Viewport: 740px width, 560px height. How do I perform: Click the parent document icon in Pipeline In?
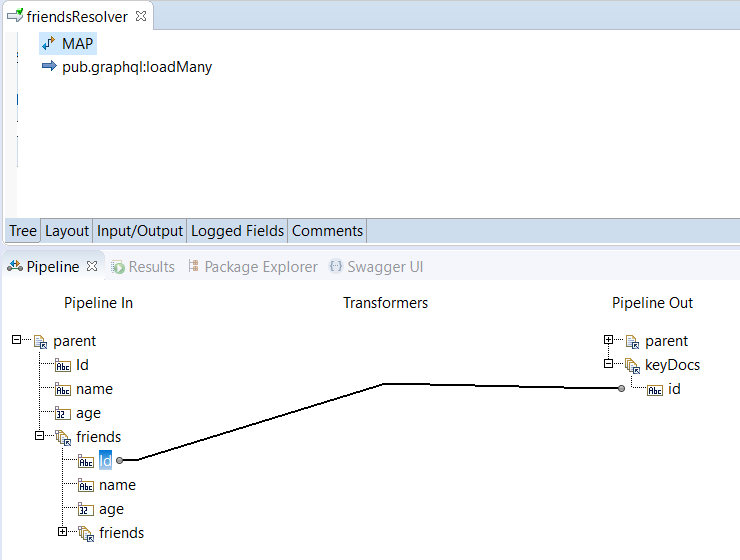click(40, 341)
